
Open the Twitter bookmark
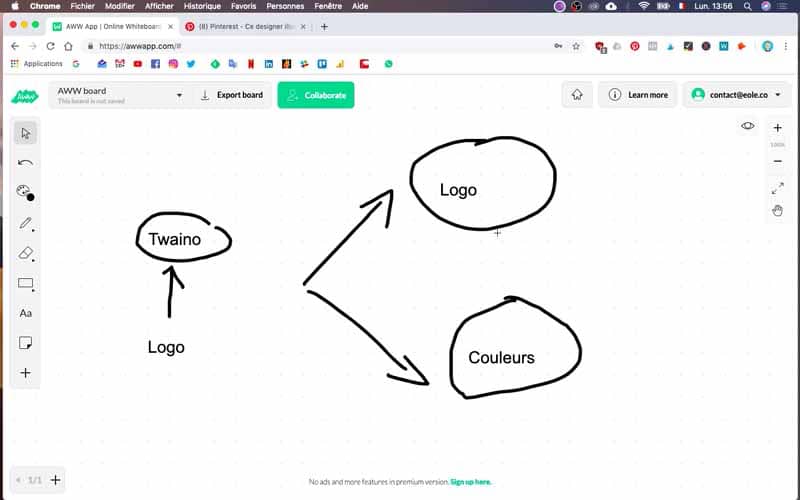[x=191, y=64]
